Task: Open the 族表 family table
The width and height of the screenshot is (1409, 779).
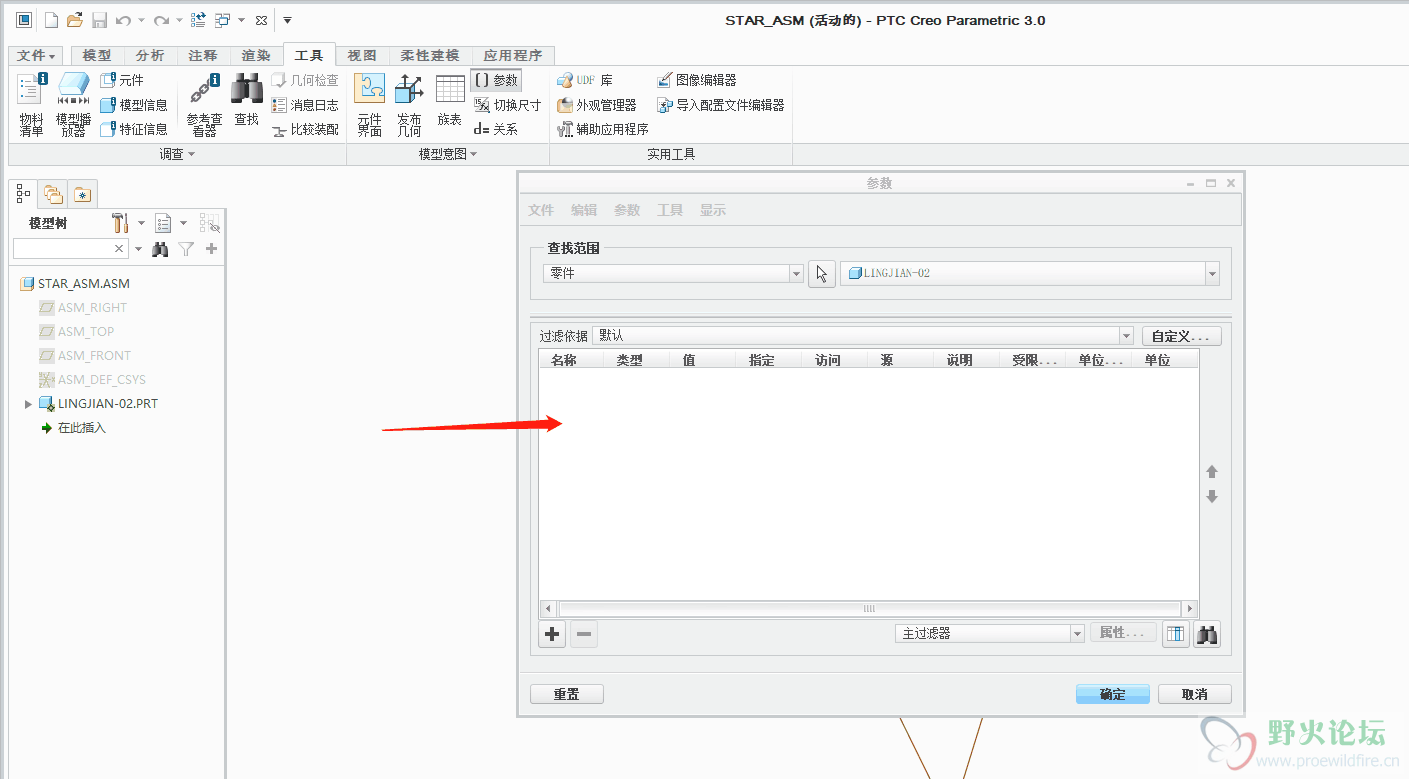Action: point(450,100)
